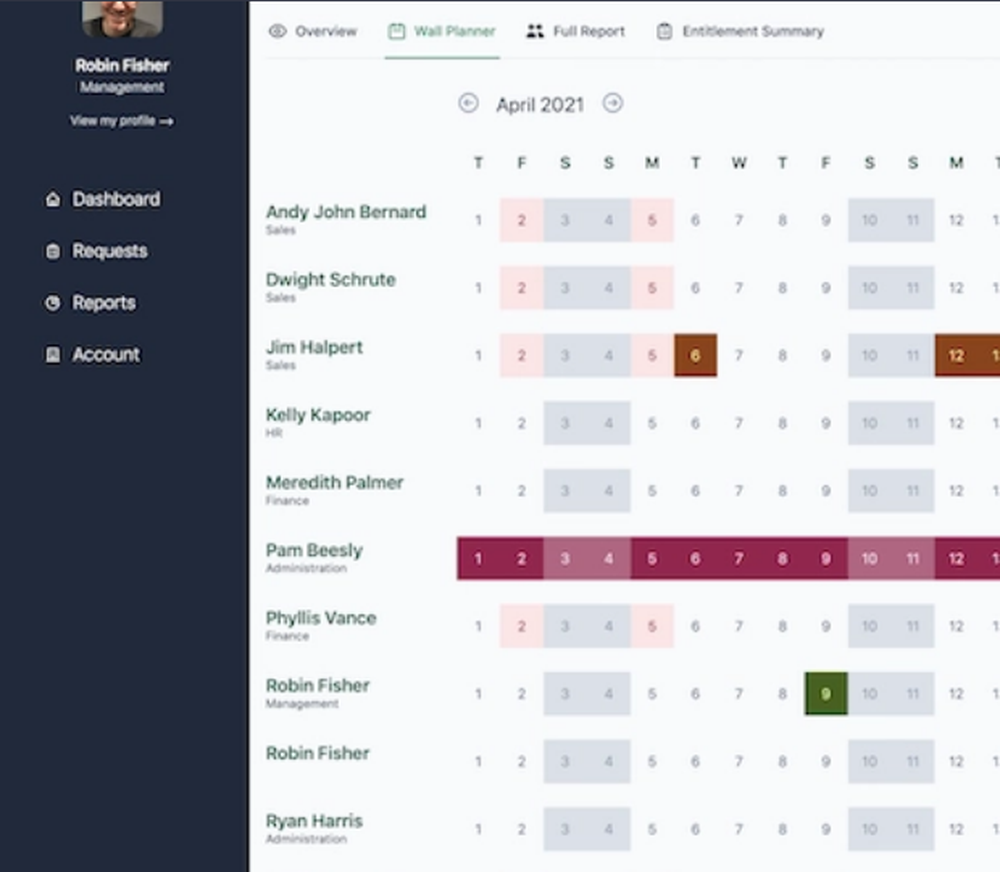Click the Account icon in the sidebar
Viewport: 1000px width, 872px height.
pyautogui.click(x=53, y=355)
